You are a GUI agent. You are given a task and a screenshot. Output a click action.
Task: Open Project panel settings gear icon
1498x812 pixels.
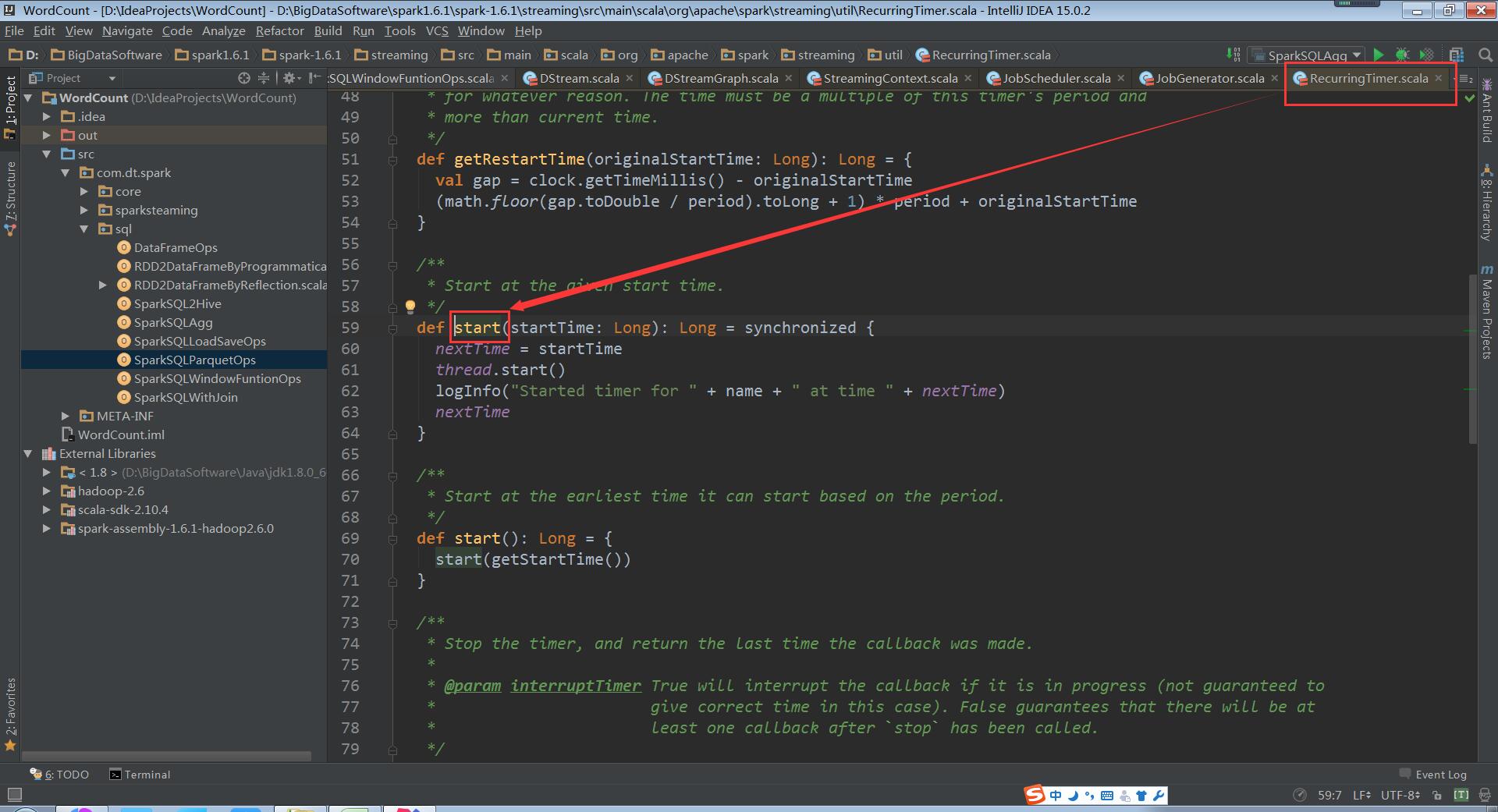[x=290, y=78]
